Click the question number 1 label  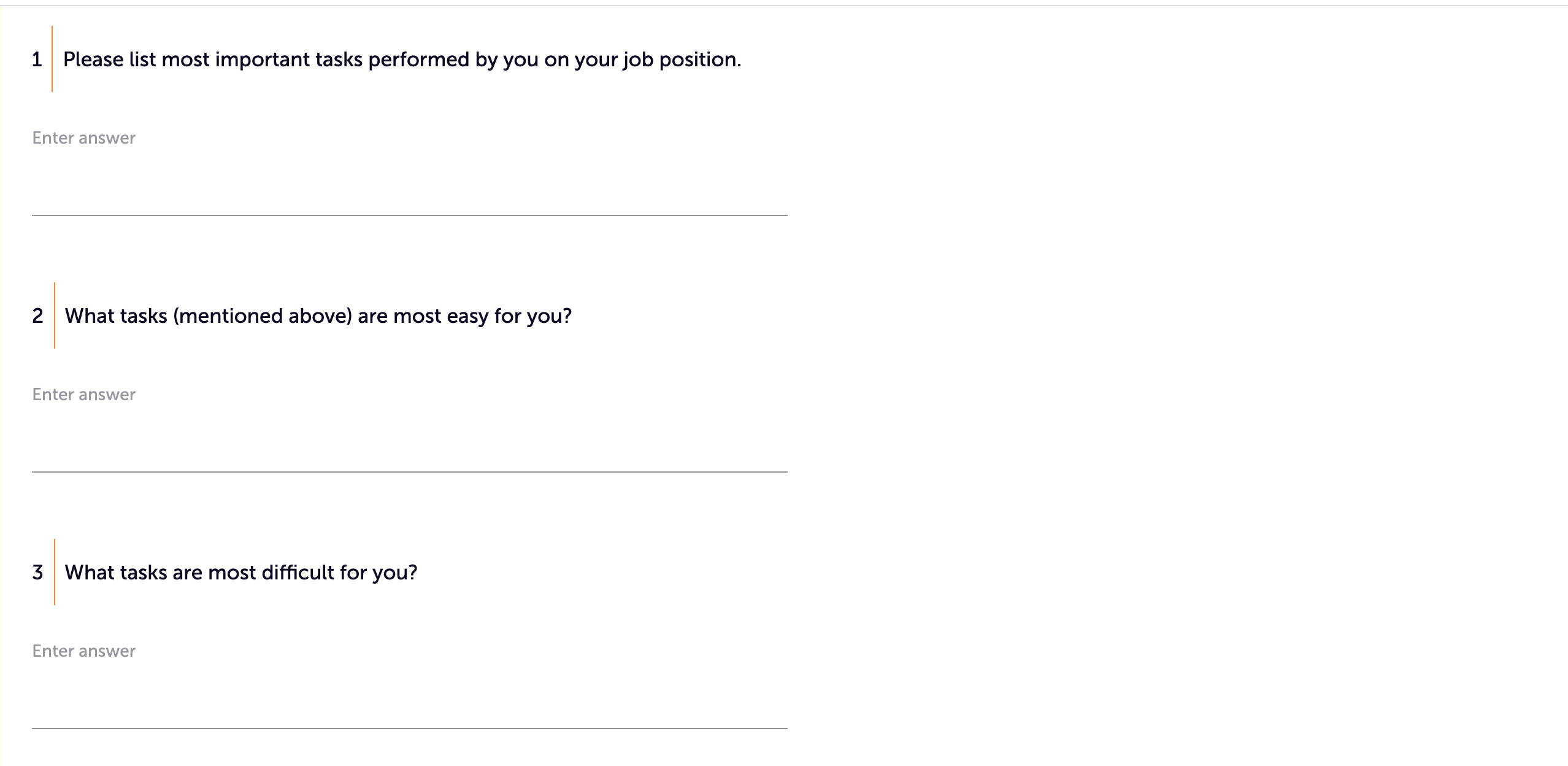click(37, 60)
